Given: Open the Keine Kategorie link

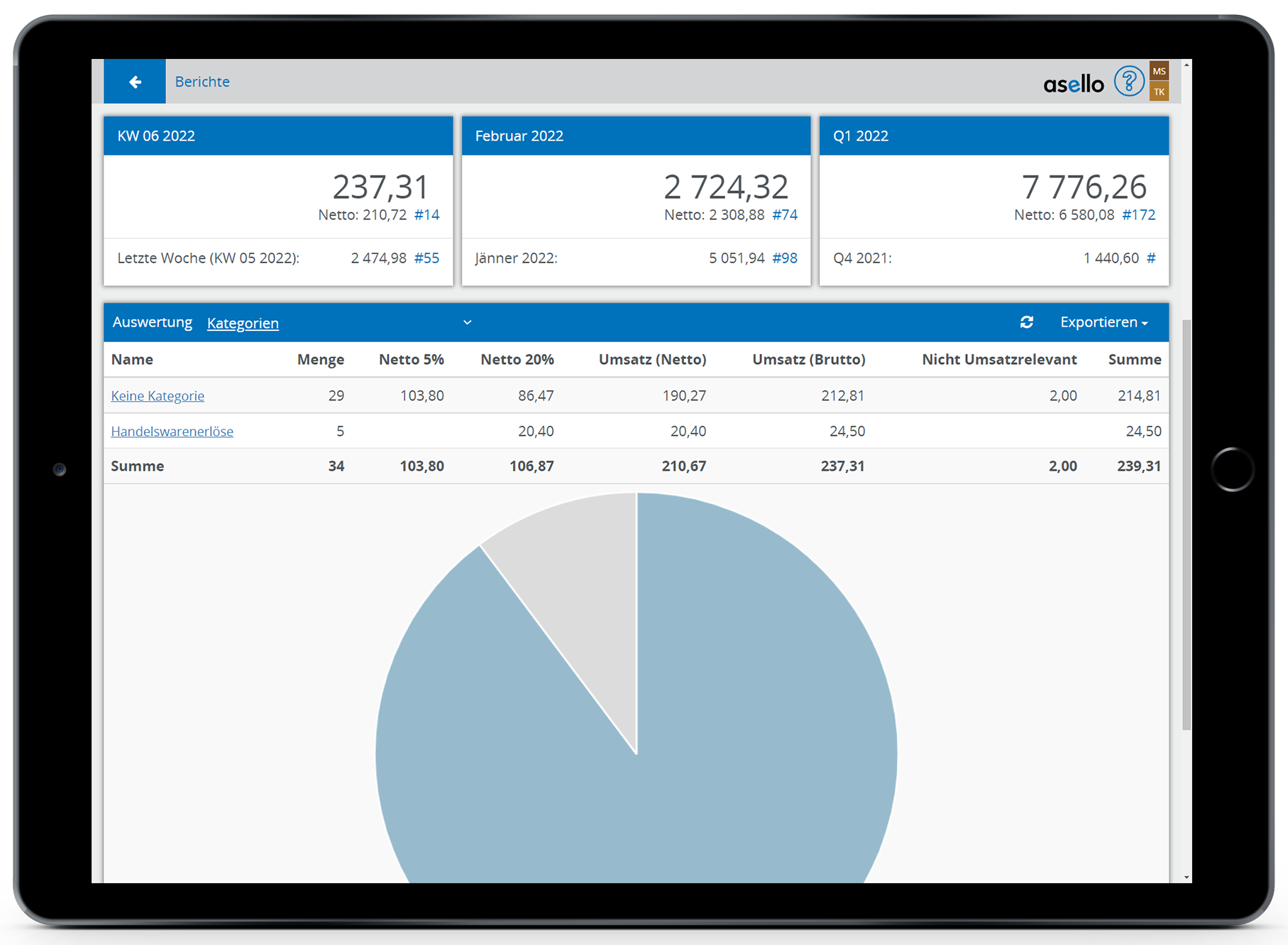Looking at the screenshot, I should coord(158,396).
